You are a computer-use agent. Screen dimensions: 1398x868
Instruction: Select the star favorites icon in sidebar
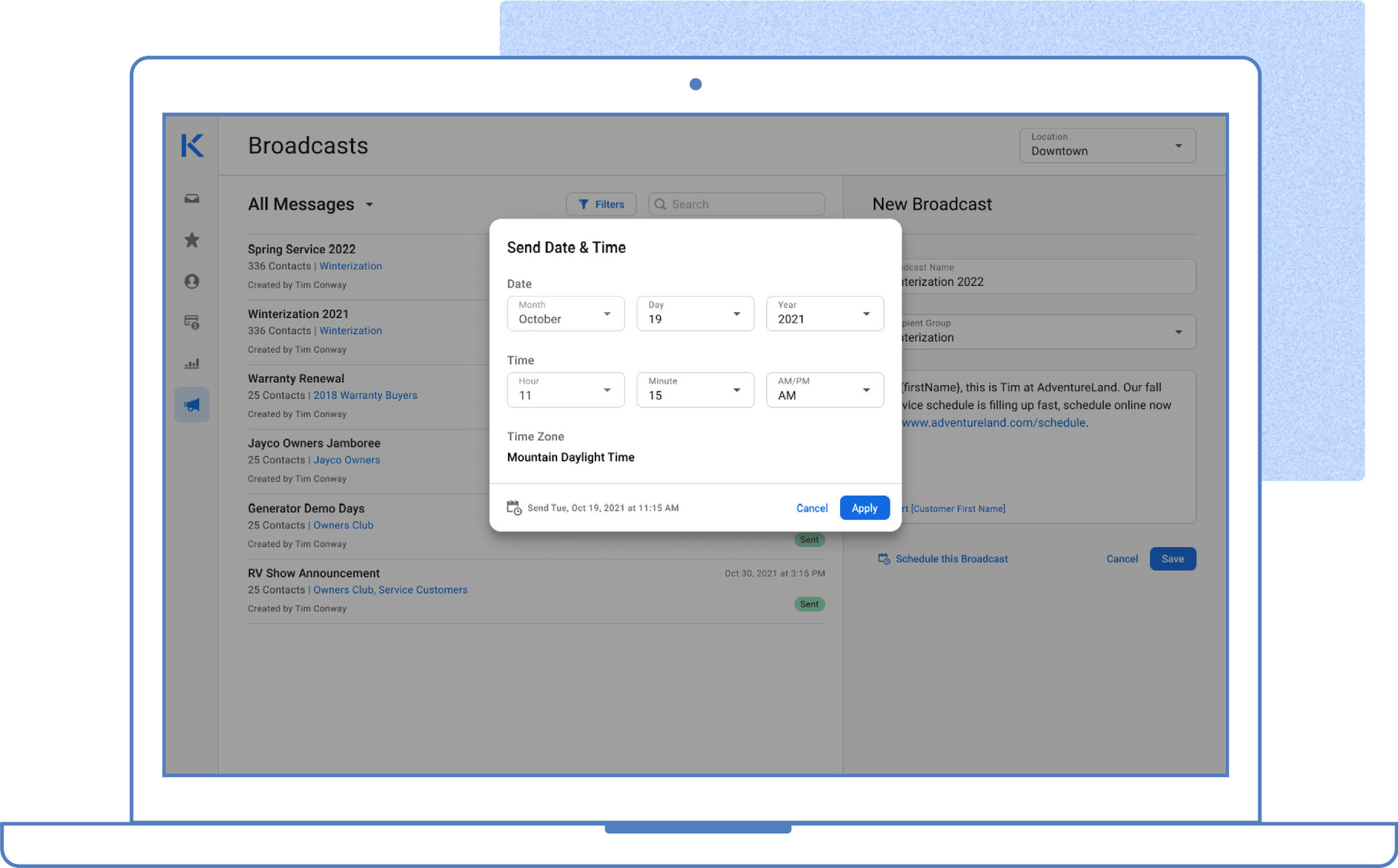(192, 240)
